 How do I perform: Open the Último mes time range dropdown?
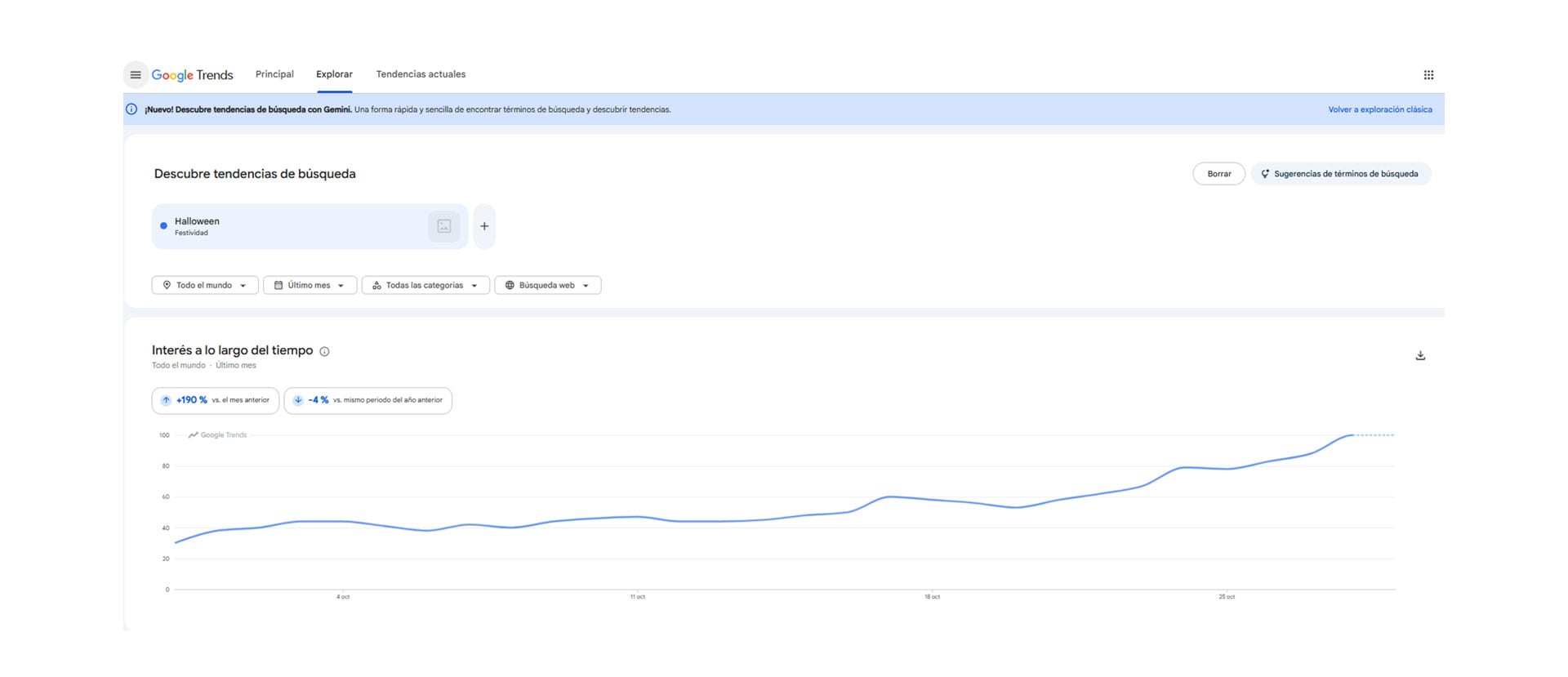click(310, 285)
